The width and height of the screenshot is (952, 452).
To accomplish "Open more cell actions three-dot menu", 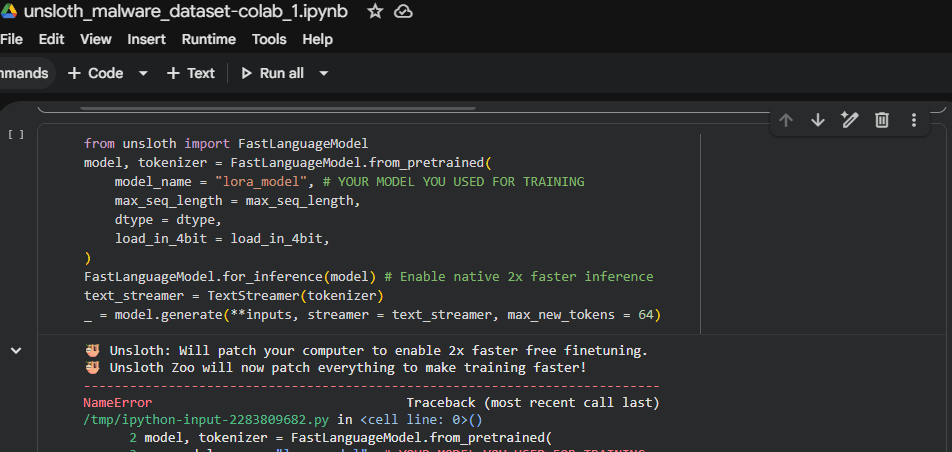I will (914, 120).
